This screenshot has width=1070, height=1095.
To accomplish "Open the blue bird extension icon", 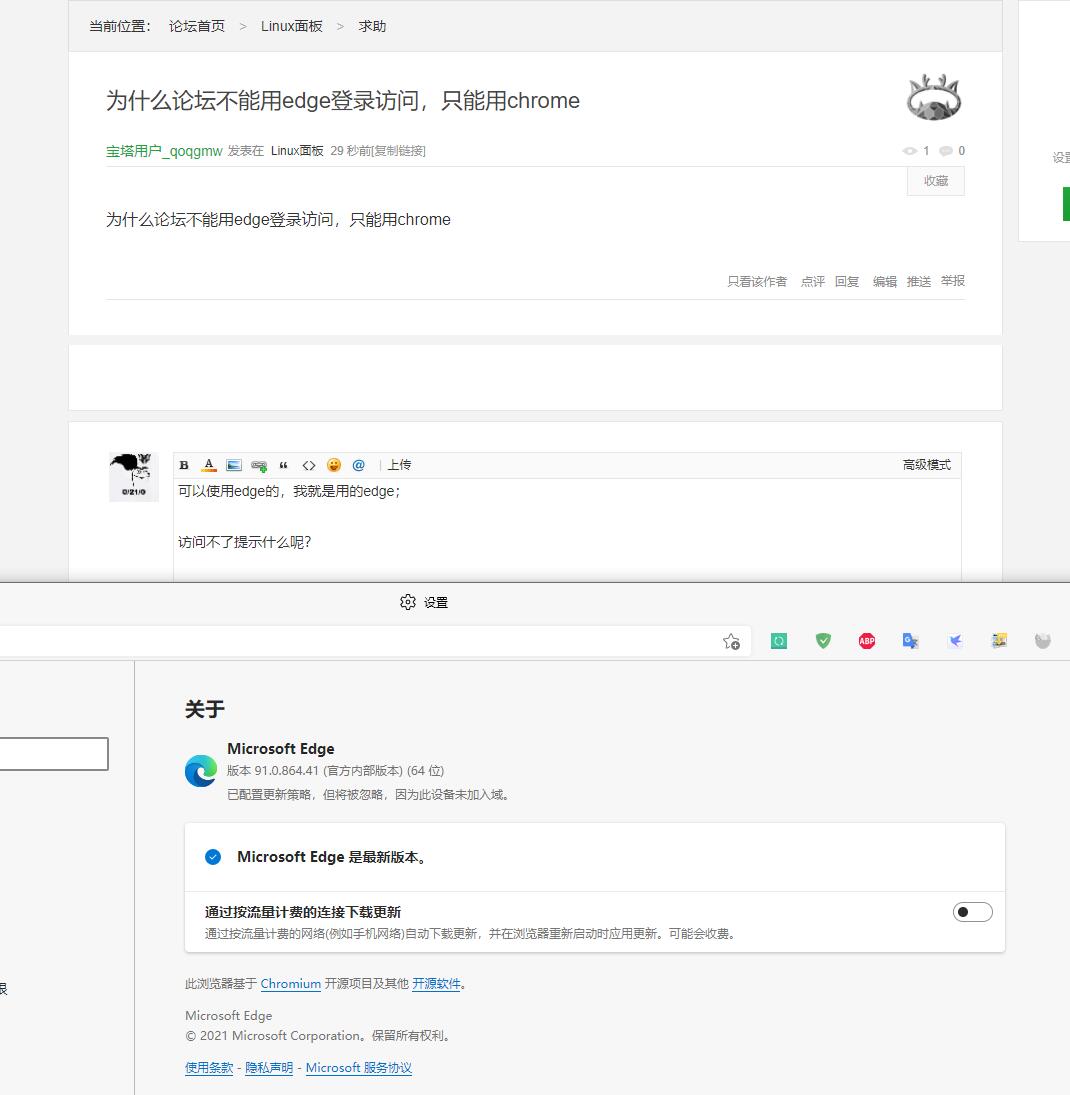I will pos(955,641).
